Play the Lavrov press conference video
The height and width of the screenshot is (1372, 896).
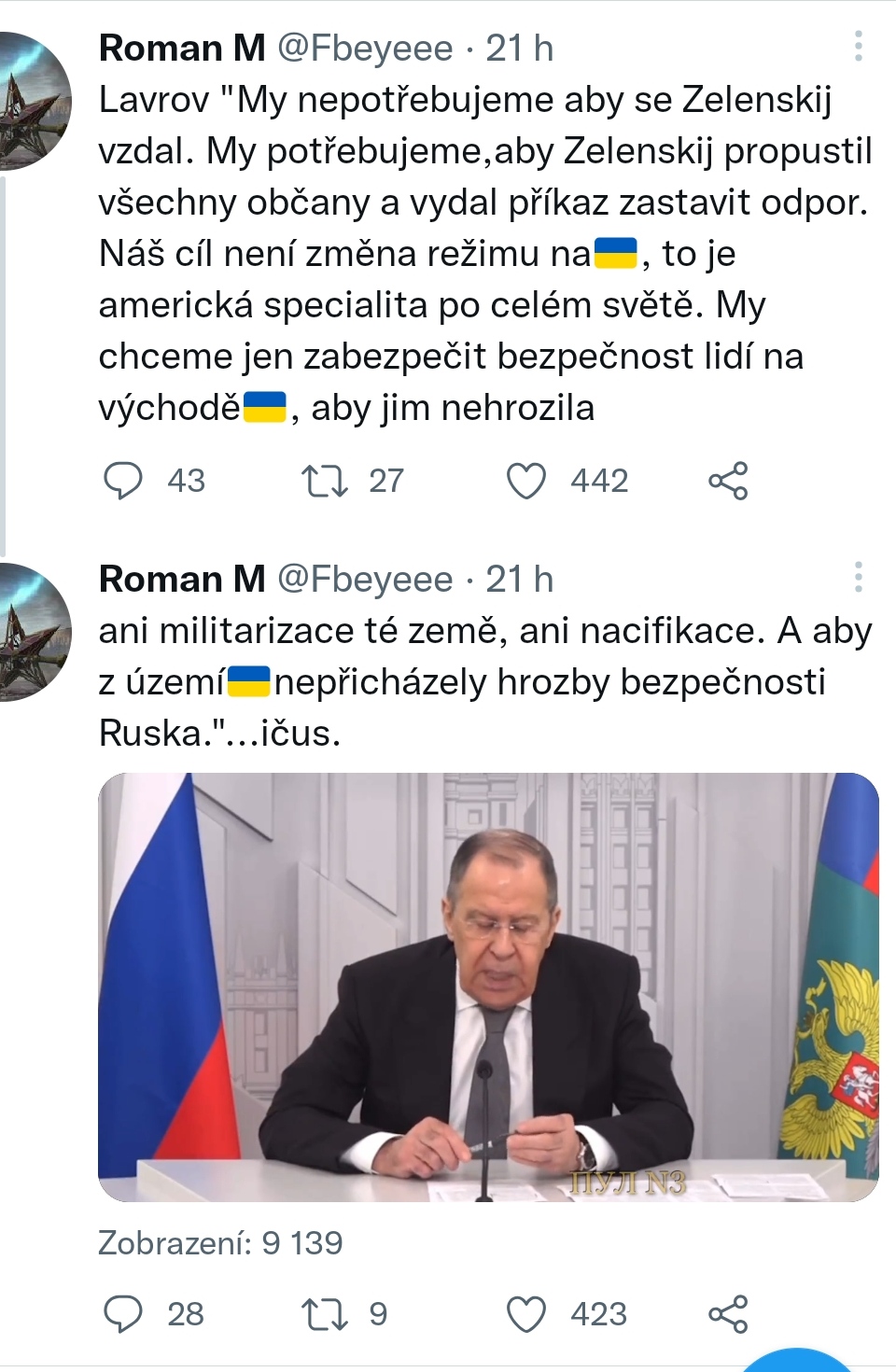pyautogui.click(x=488, y=987)
